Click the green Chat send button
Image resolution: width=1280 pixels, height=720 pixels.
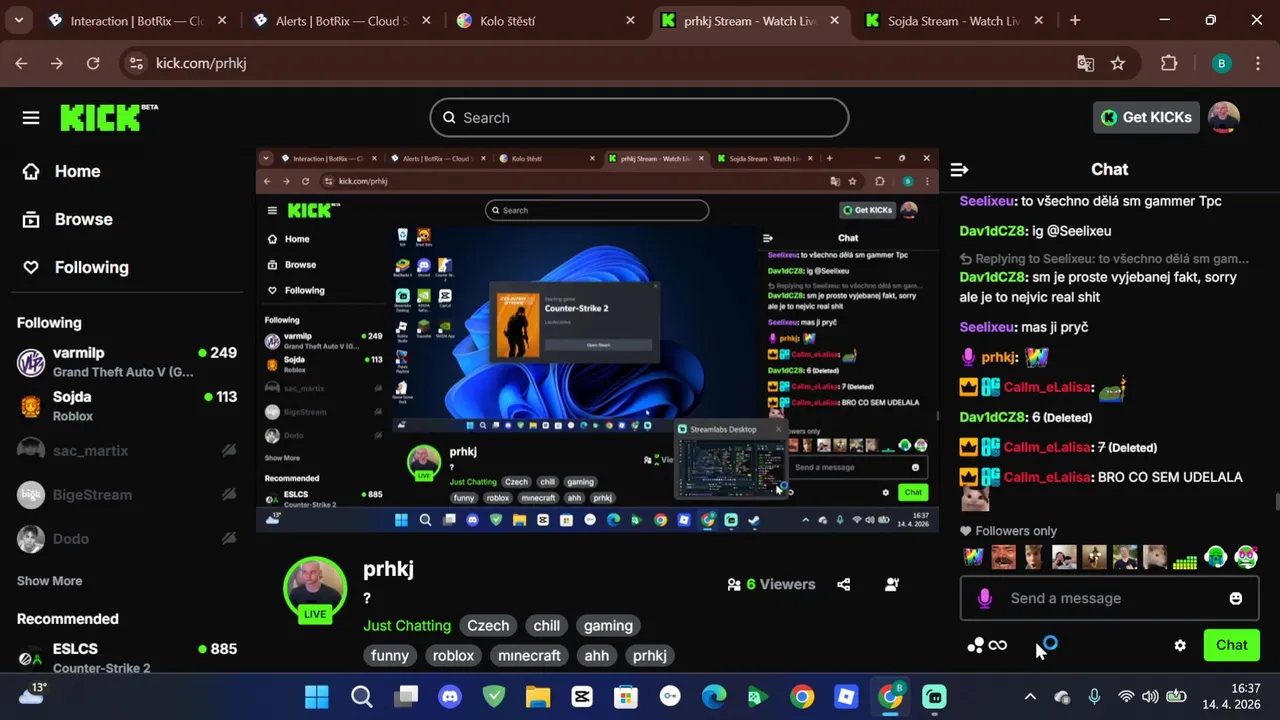pos(1231,645)
